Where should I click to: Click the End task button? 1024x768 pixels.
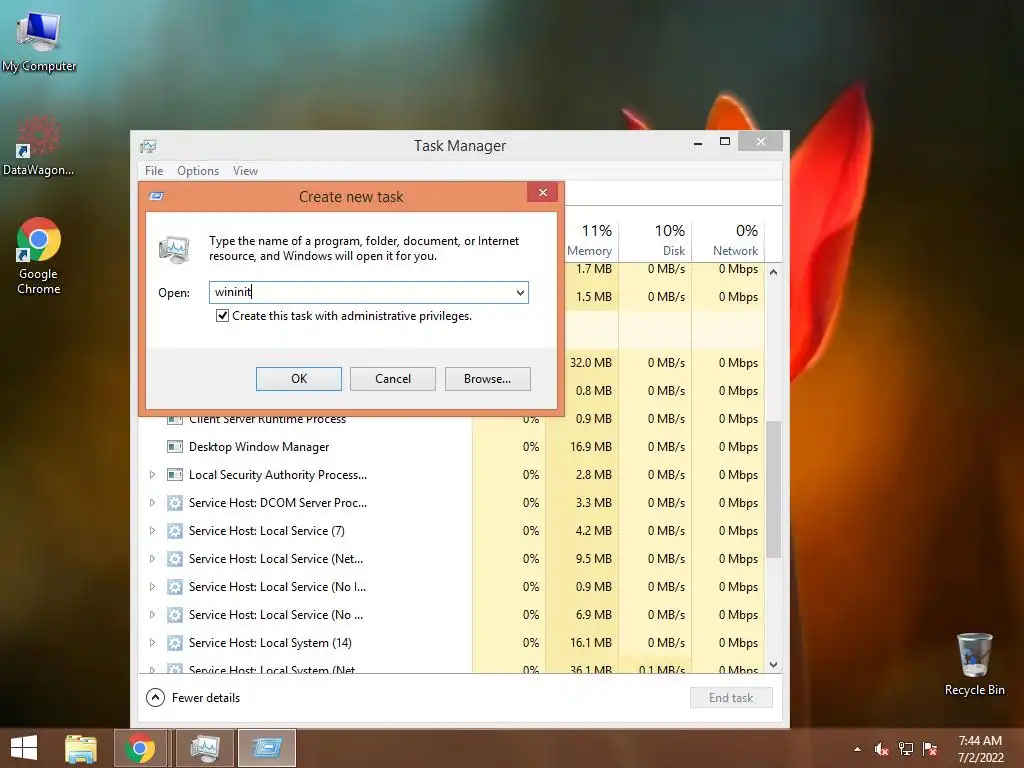point(731,697)
